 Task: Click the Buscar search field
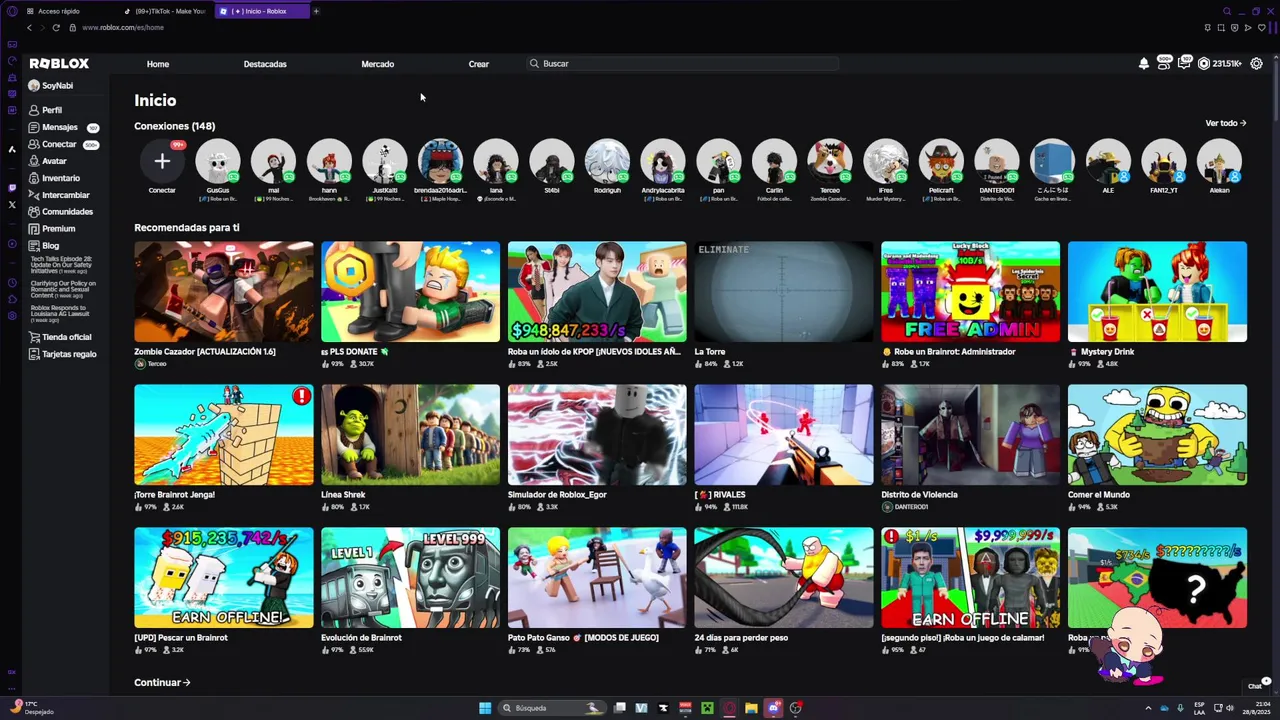[x=683, y=63]
